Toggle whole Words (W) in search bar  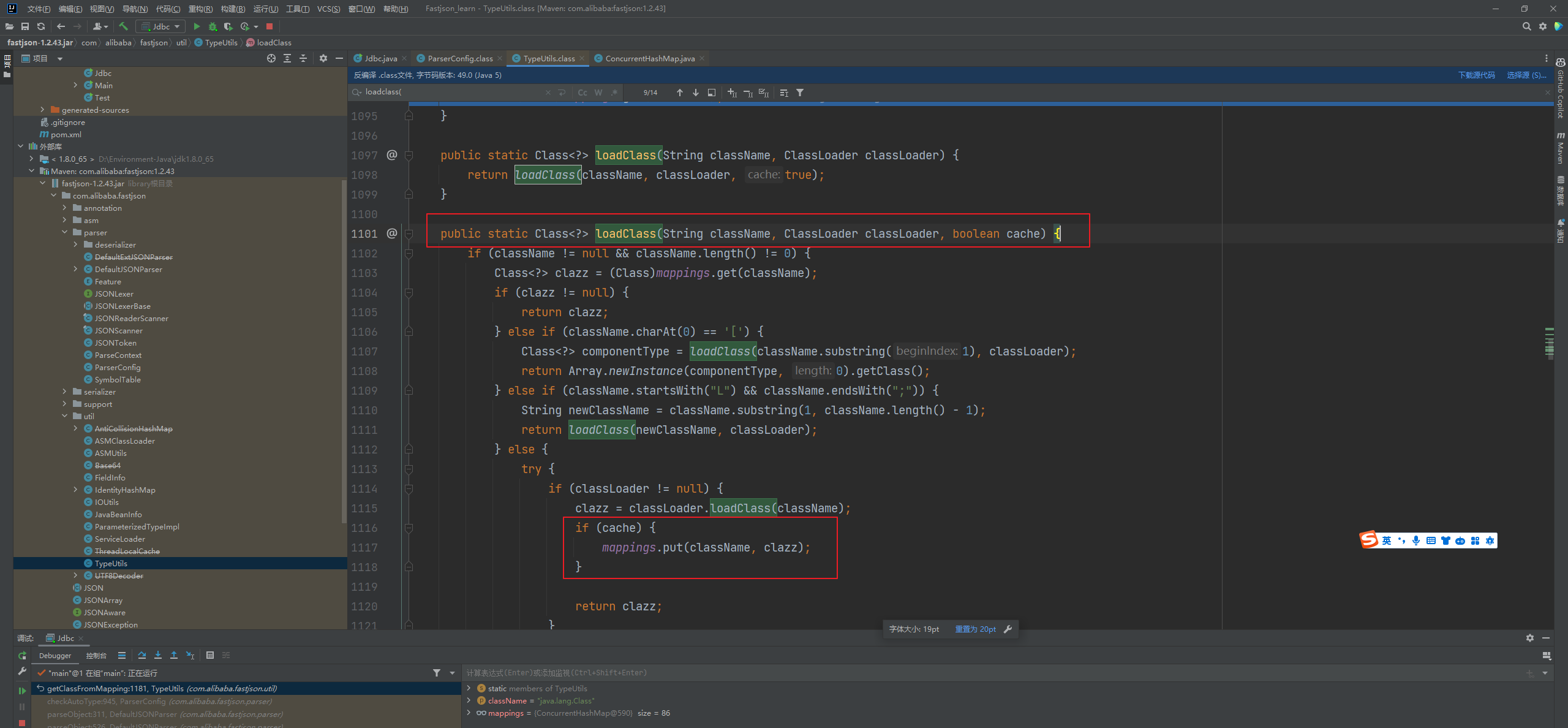click(x=598, y=93)
